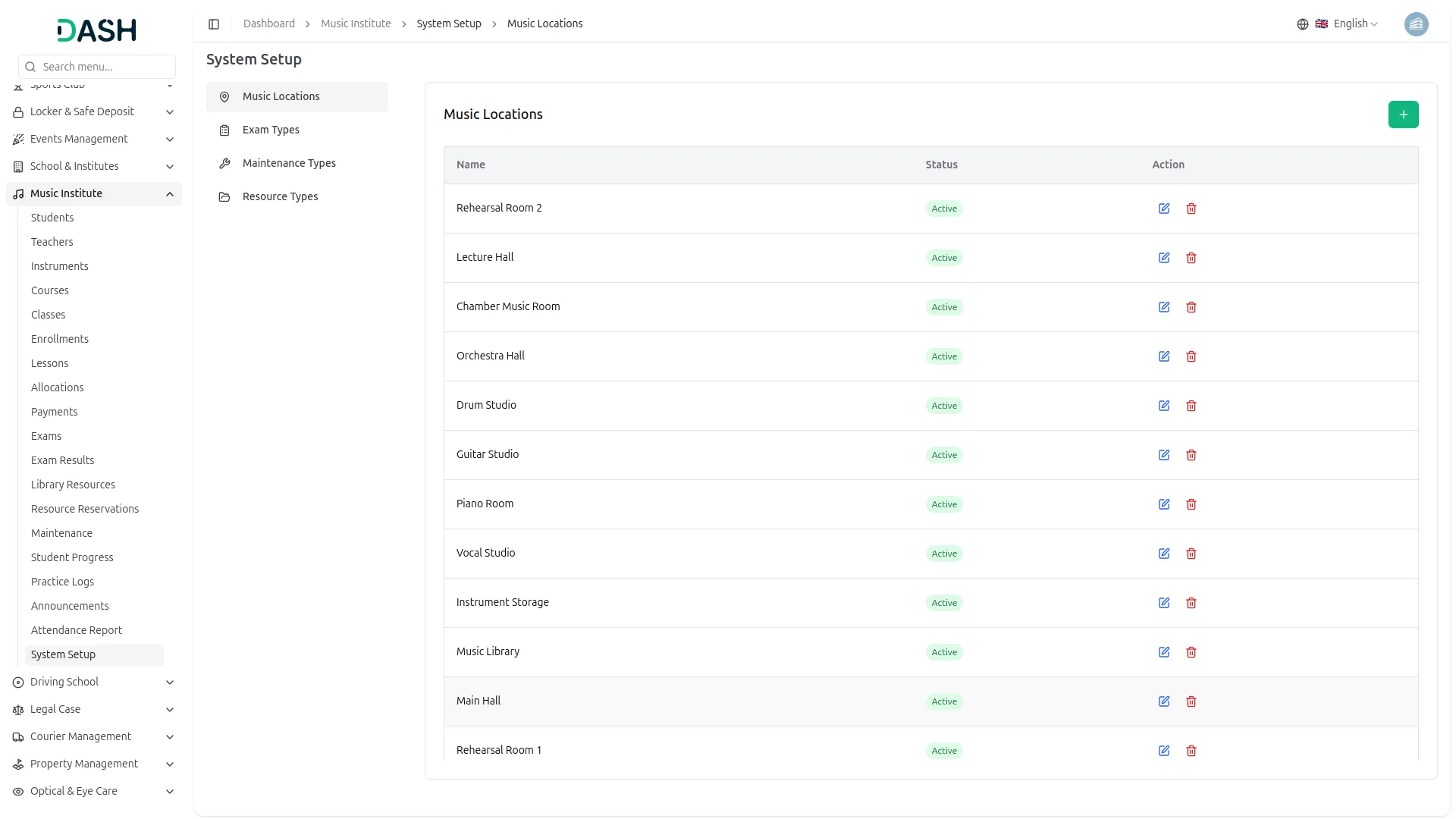
Task: Go to Dashboard breadcrumb link
Action: click(268, 24)
